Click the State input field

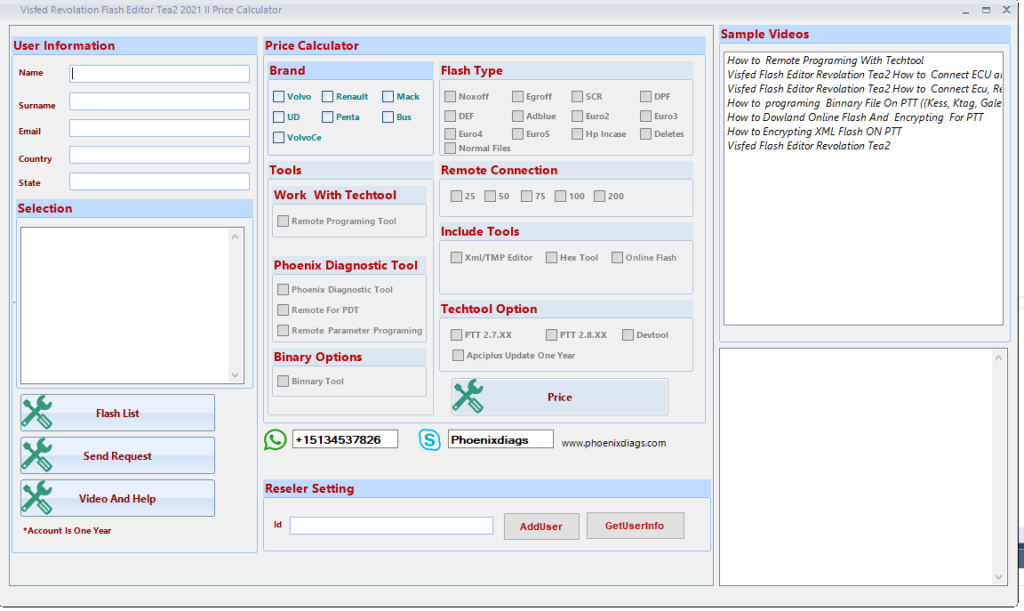pyautogui.click(x=159, y=181)
